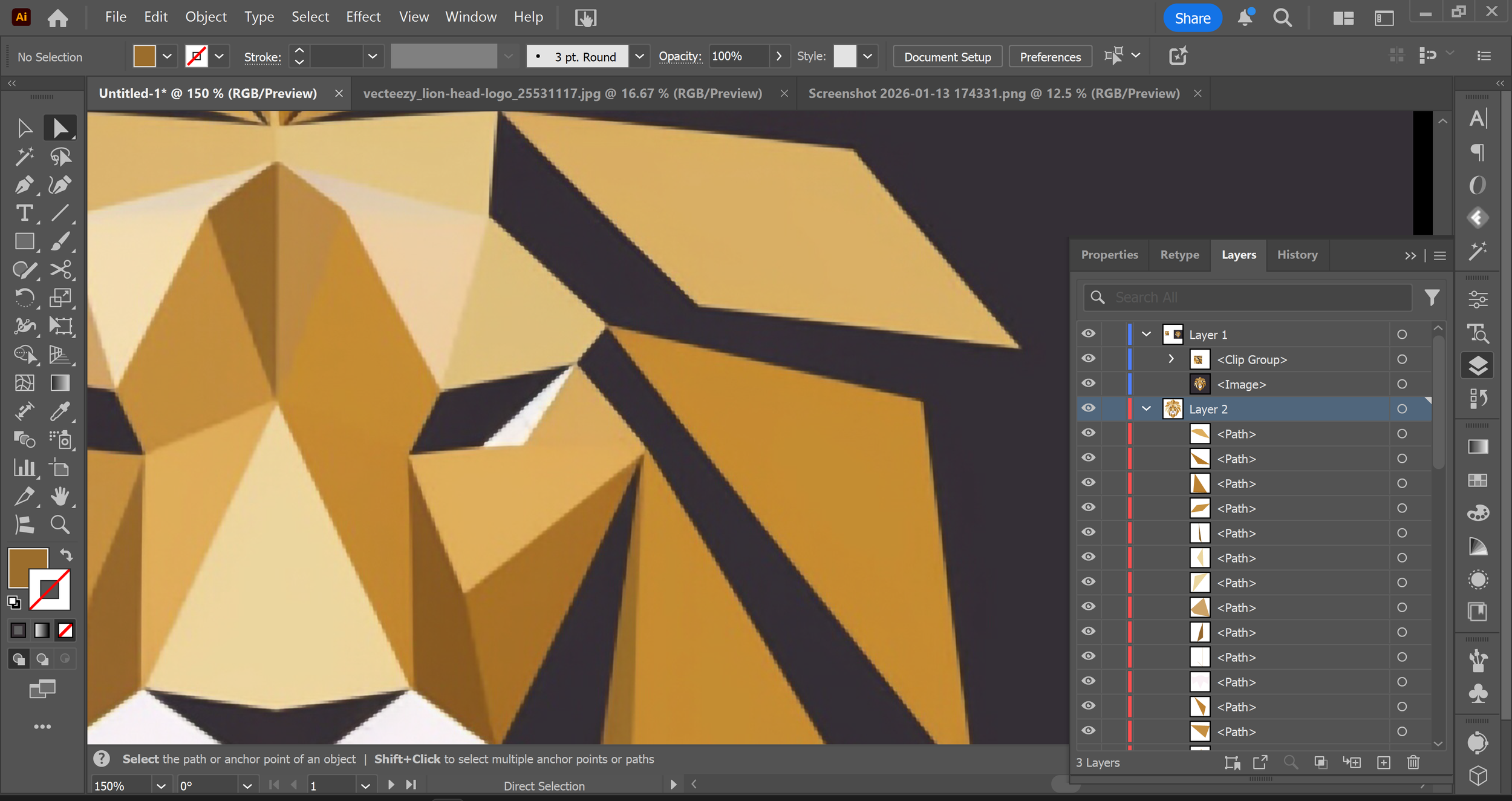Select the Pen tool
The height and width of the screenshot is (801, 1512).
pyautogui.click(x=24, y=185)
